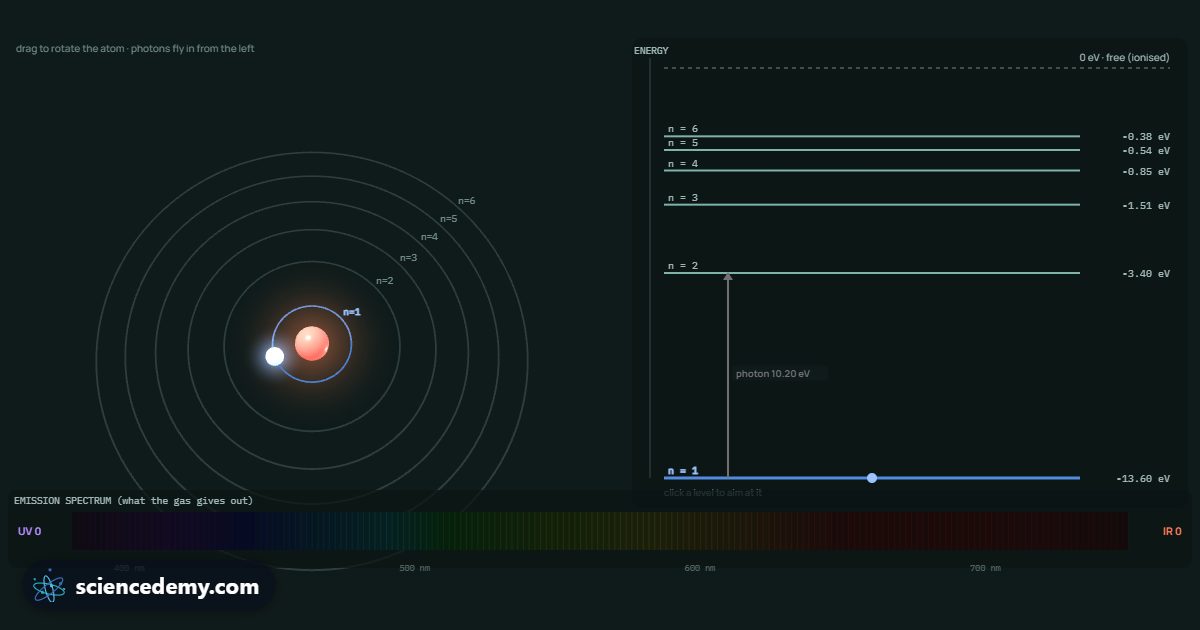Click the ENERGY panel heading
This screenshot has height=630, width=1200.
(x=651, y=51)
